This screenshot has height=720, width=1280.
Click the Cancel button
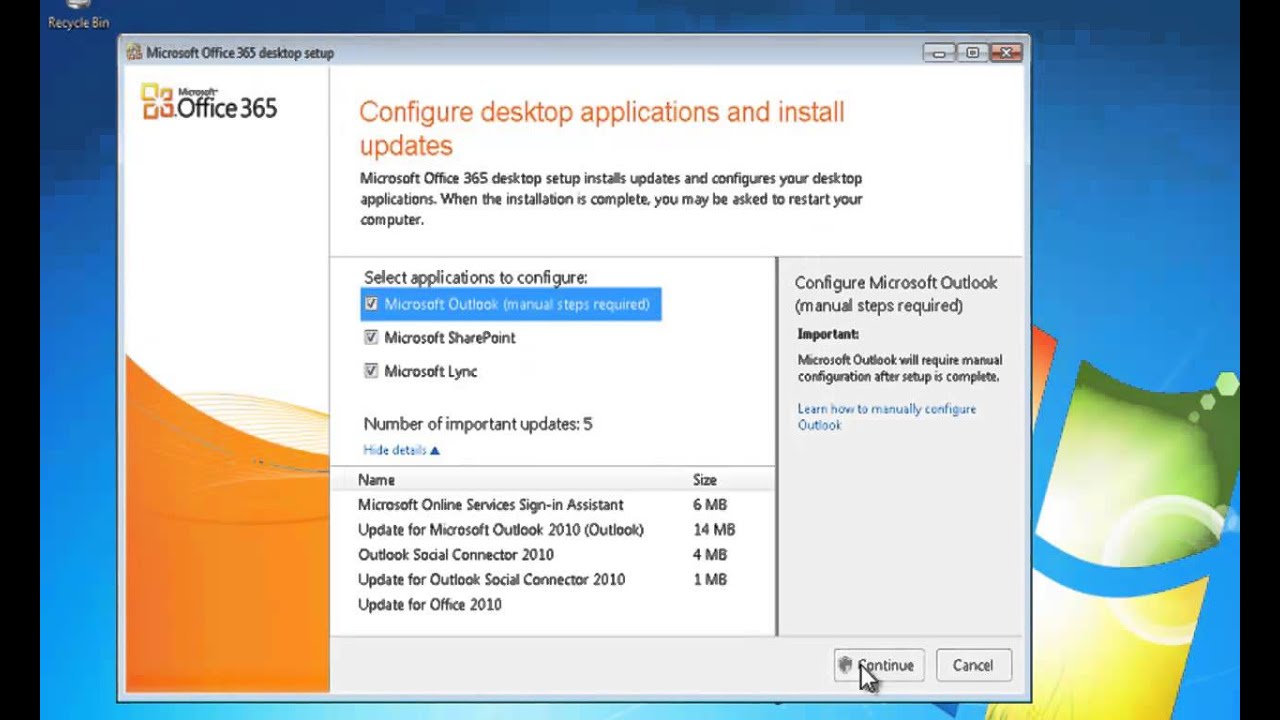[973, 665]
